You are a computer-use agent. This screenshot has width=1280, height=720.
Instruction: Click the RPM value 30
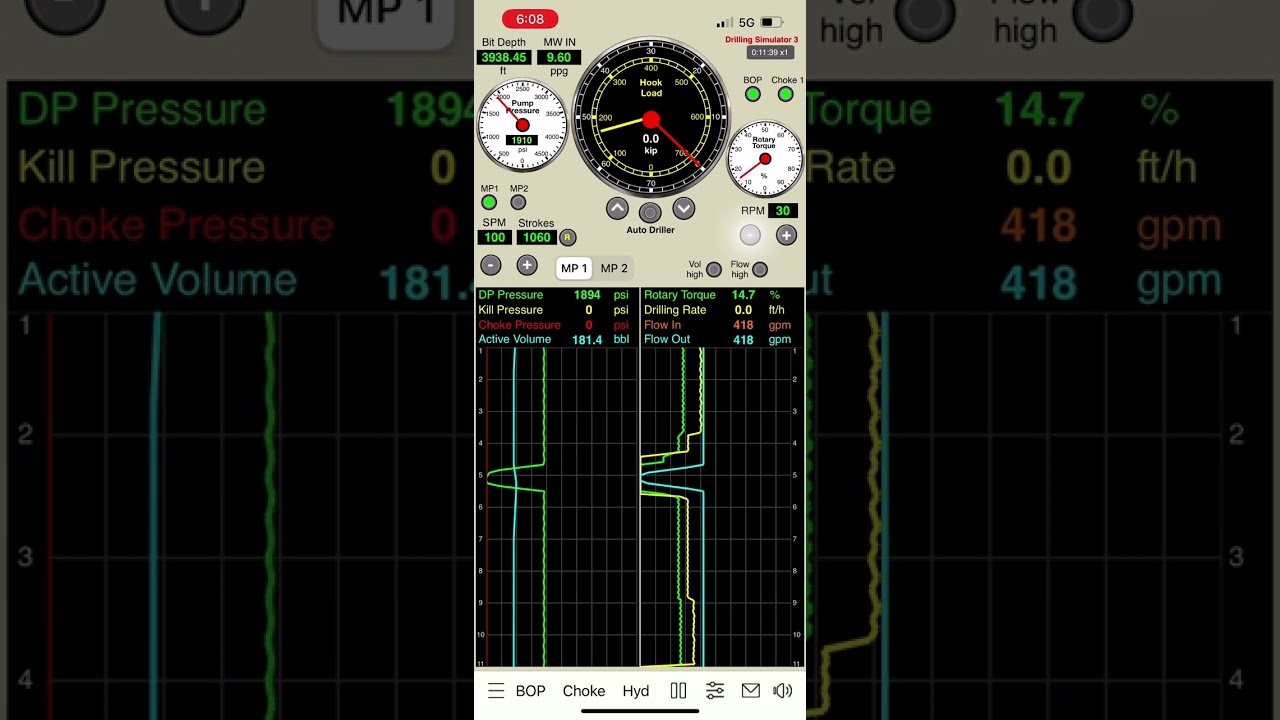pyautogui.click(x=783, y=211)
